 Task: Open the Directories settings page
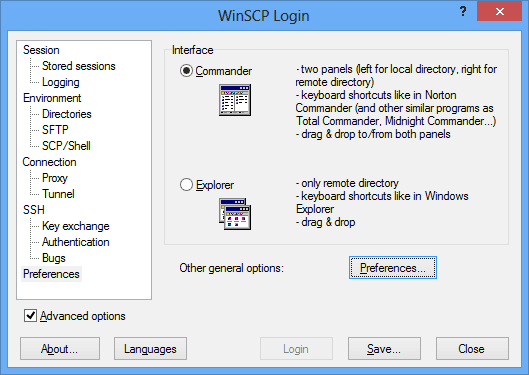pyautogui.click(x=66, y=114)
